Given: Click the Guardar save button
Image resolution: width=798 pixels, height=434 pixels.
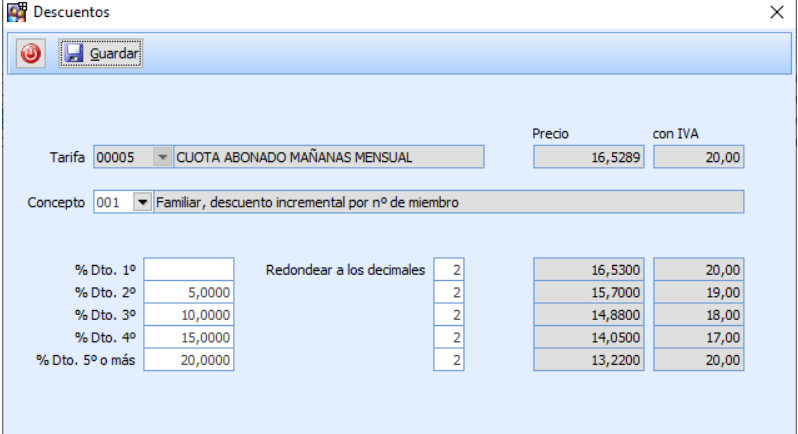Looking at the screenshot, I should [x=100, y=53].
